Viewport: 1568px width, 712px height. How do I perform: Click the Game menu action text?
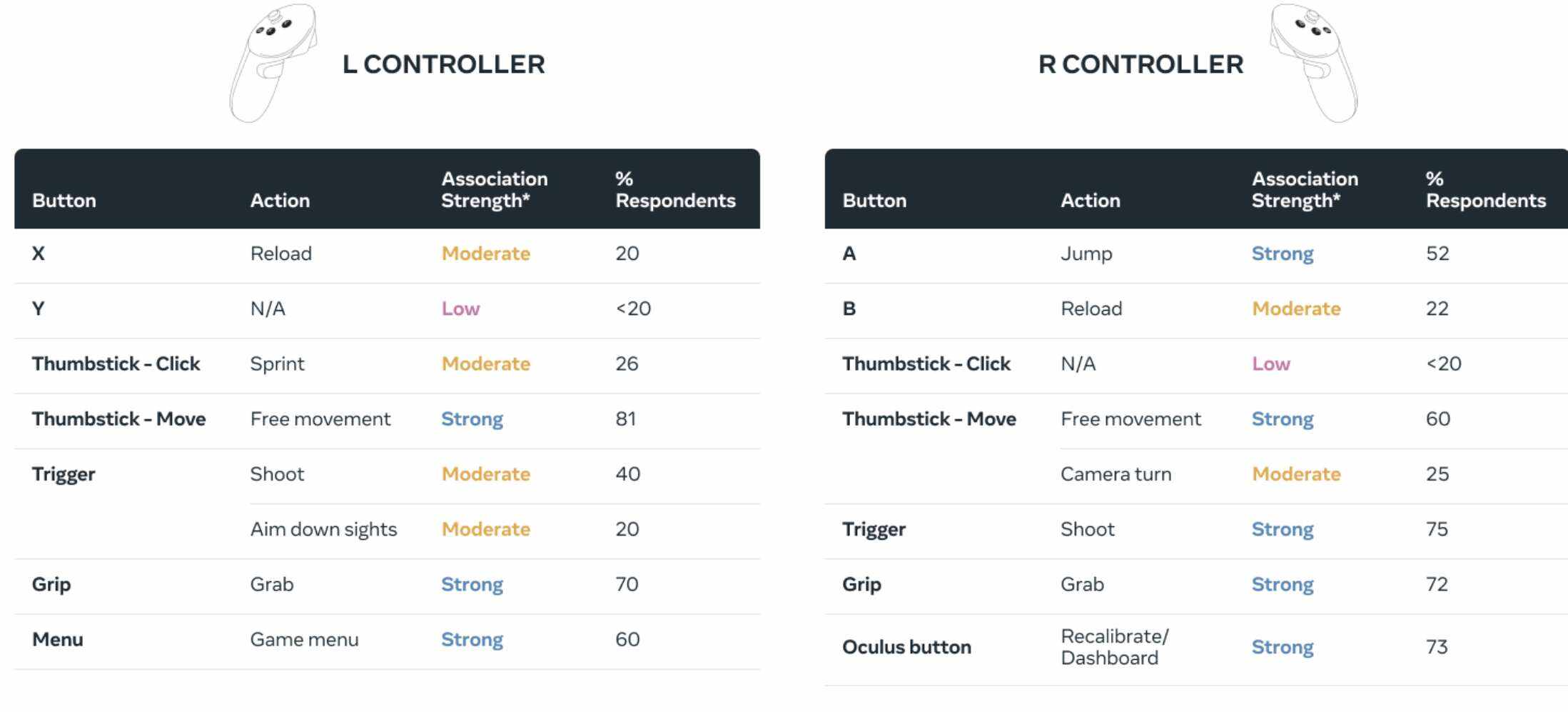304,639
